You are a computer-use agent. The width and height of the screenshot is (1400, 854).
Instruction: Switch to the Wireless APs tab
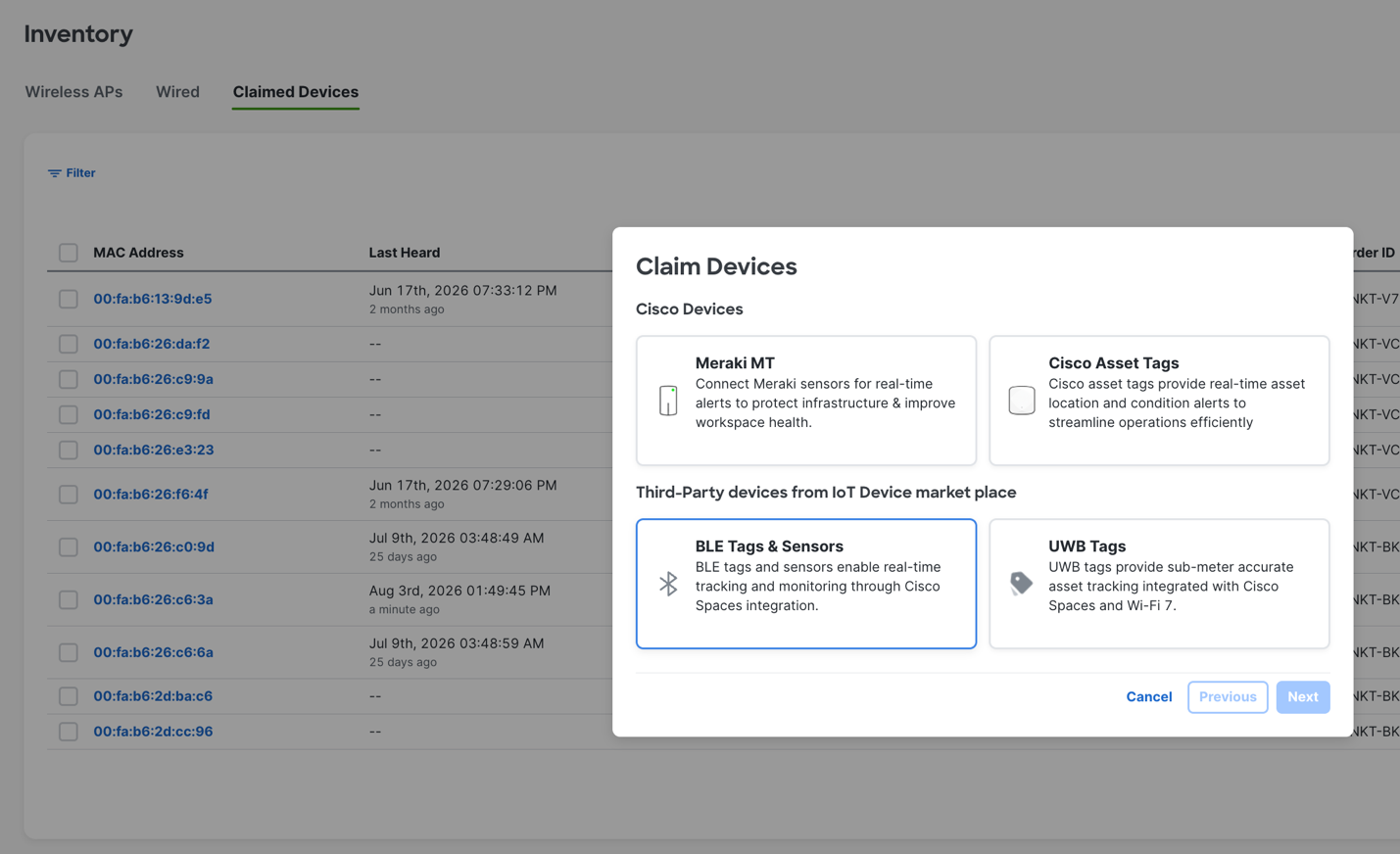point(73,92)
